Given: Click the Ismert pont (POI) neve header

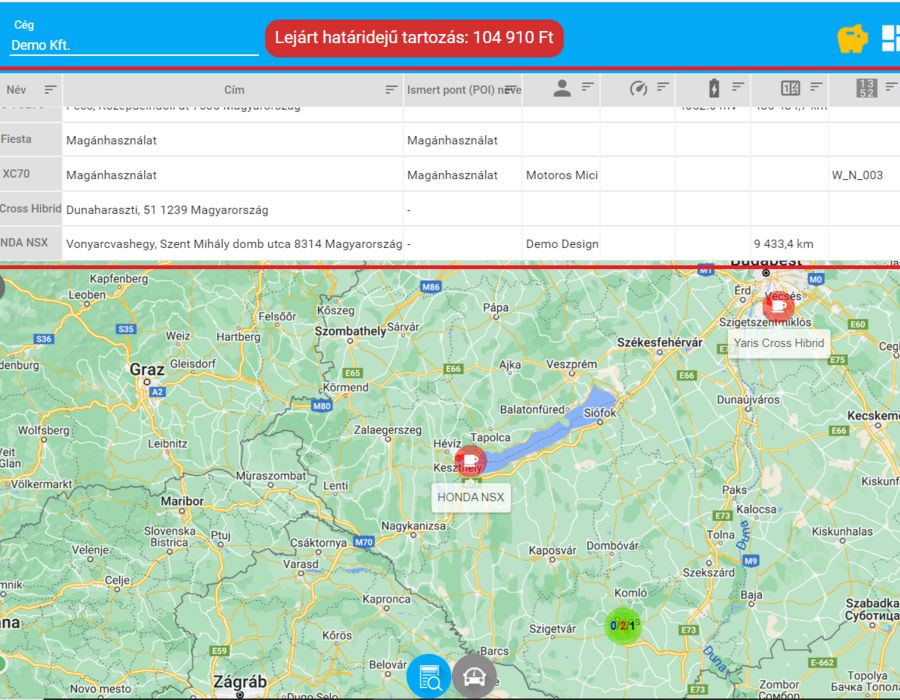Looking at the screenshot, I should (x=463, y=90).
